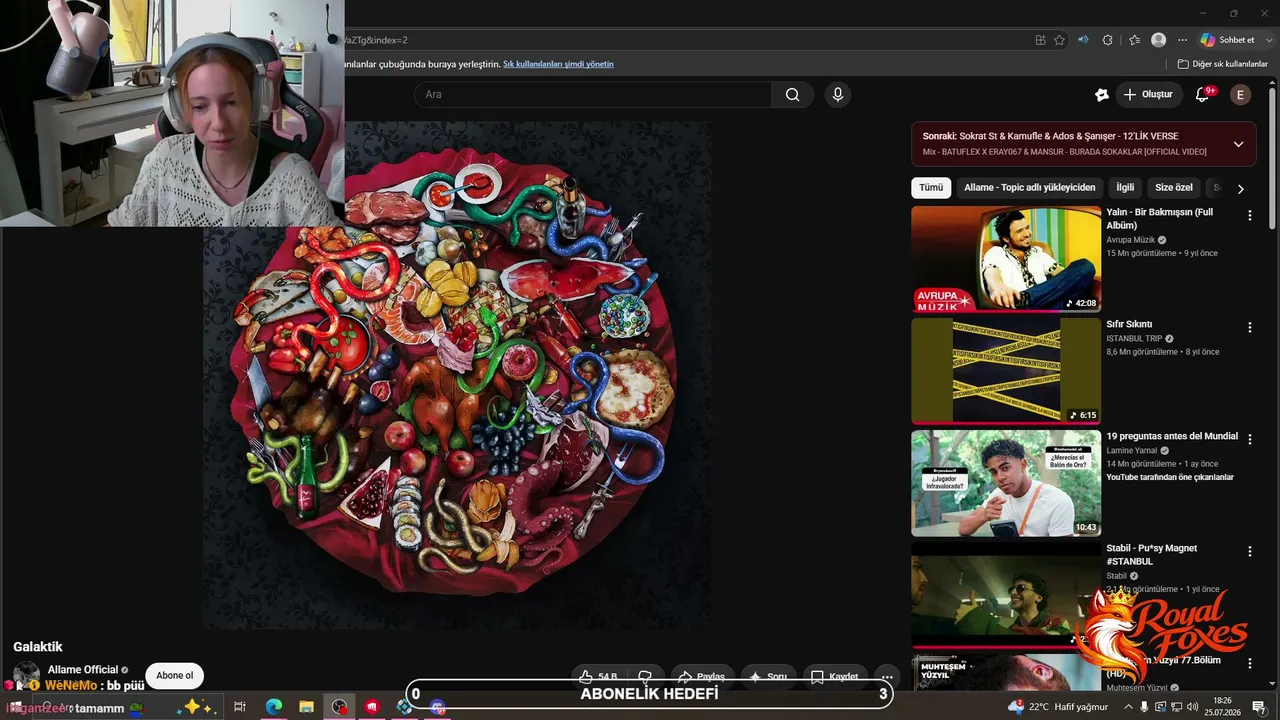The height and width of the screenshot is (720, 1280).
Task: Show more filter chips with right arrow
Action: (1240, 188)
